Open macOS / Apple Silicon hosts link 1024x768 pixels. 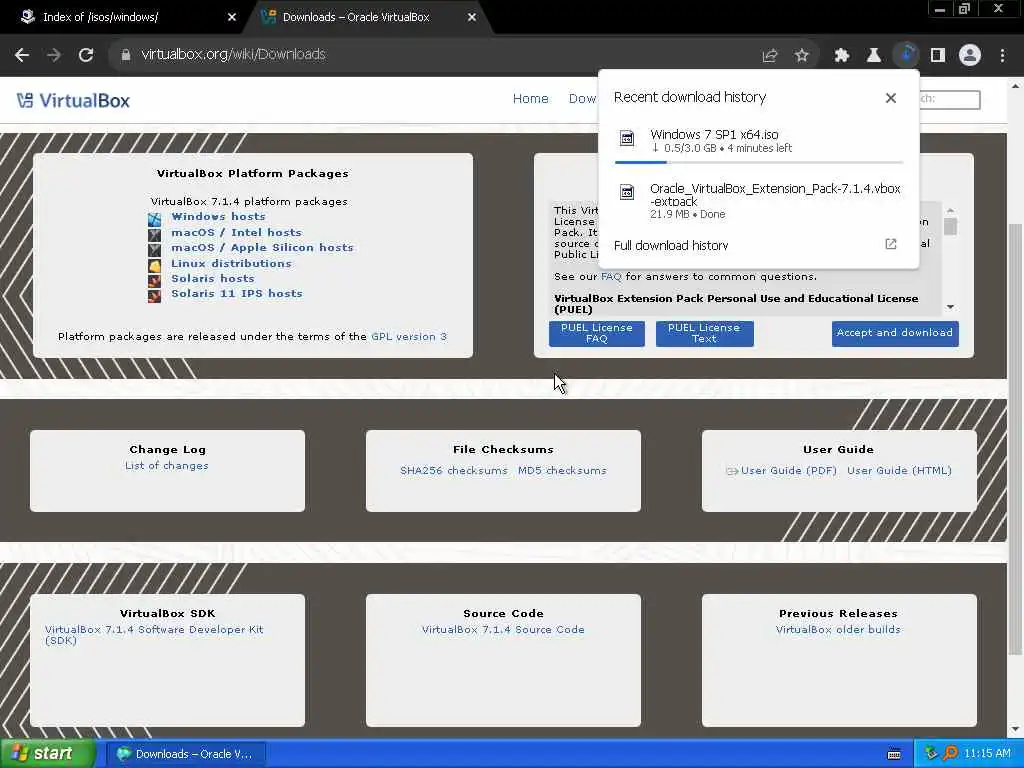[x=262, y=248]
